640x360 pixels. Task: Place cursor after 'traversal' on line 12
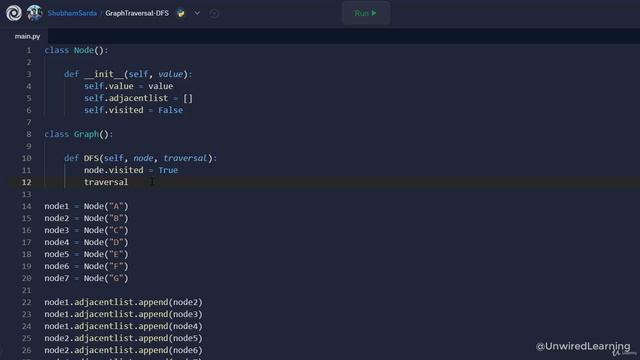[129, 182]
